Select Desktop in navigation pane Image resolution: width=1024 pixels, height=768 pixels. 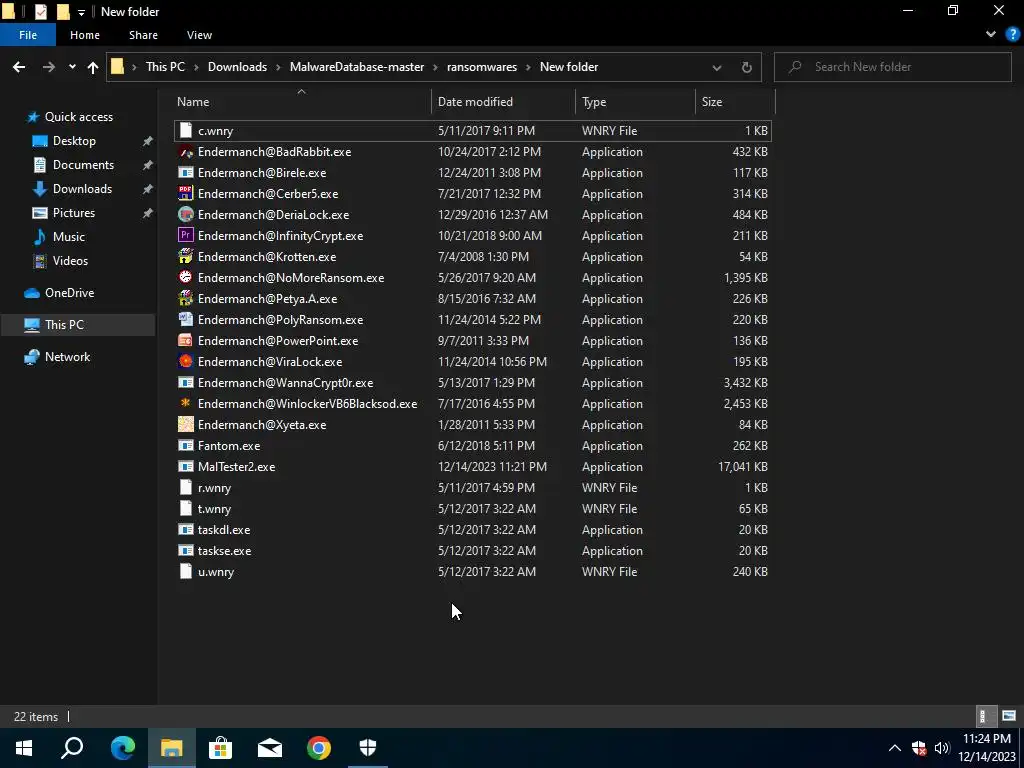74,140
